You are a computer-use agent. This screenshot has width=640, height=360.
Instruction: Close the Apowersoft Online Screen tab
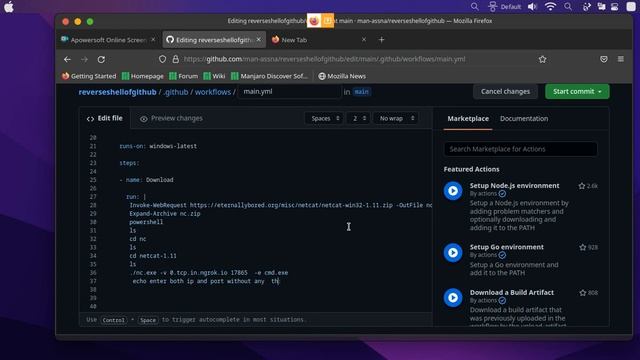[x=153, y=40]
